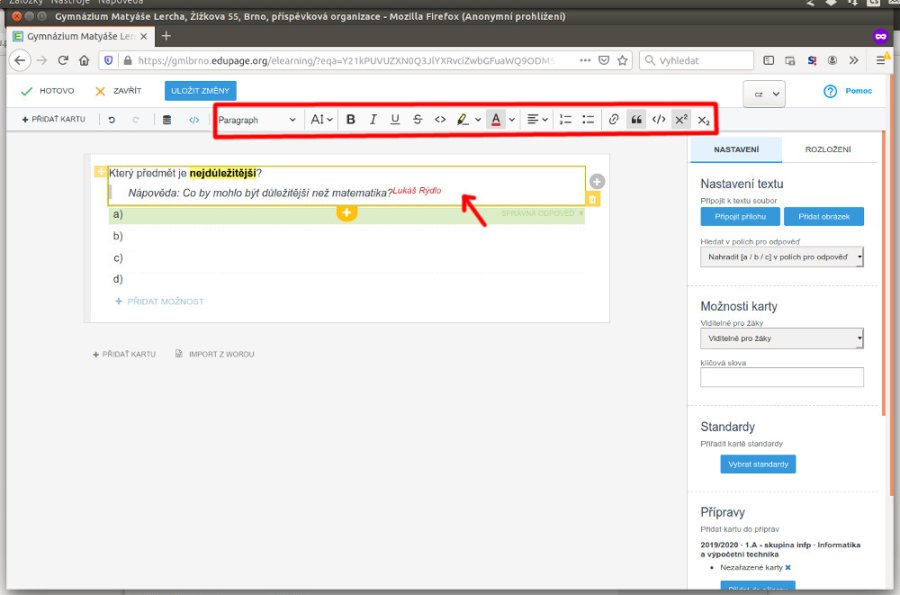Toggle superscript formatting
900x595 pixels.
pos(680,119)
